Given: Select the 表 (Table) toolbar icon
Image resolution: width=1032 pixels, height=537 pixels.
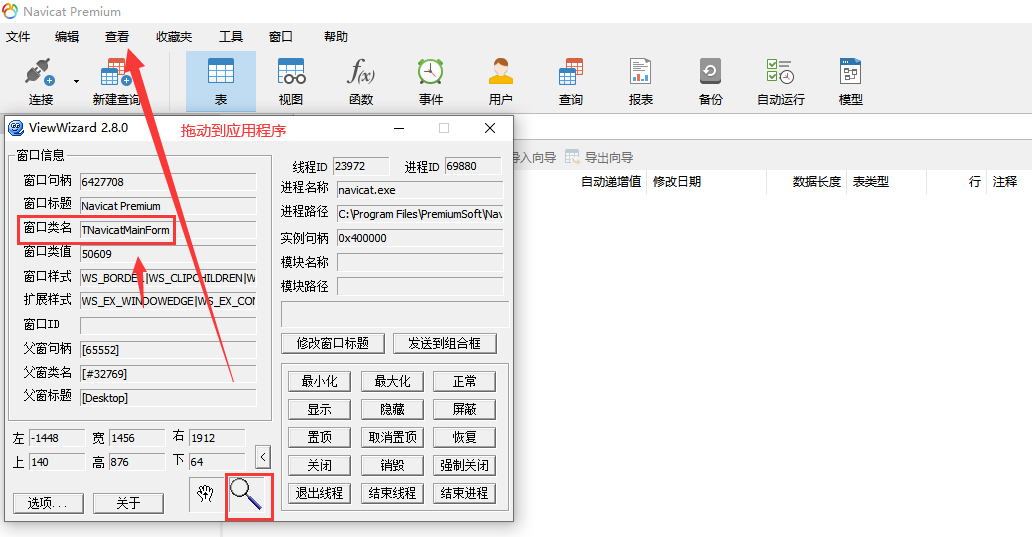Looking at the screenshot, I should coord(220,71).
